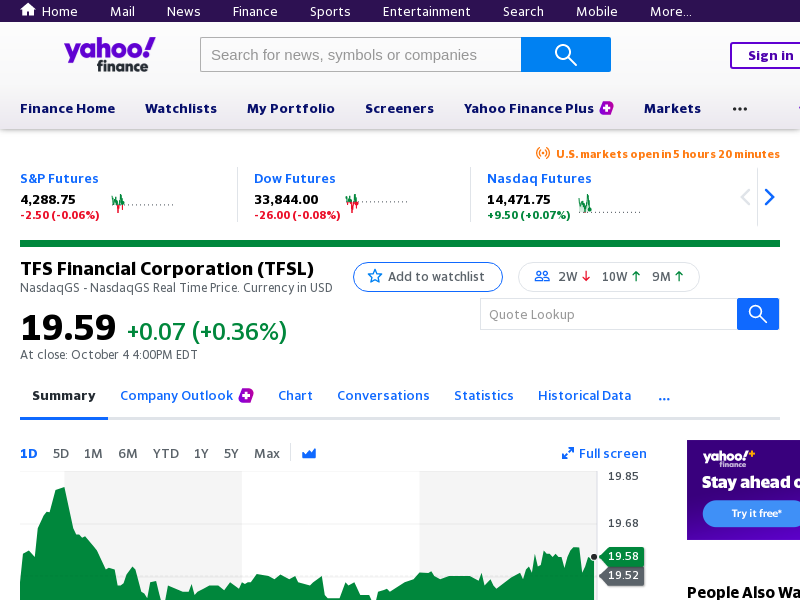The image size is (800, 600).
Task: Open Markets in navigation
Action: 672,108
